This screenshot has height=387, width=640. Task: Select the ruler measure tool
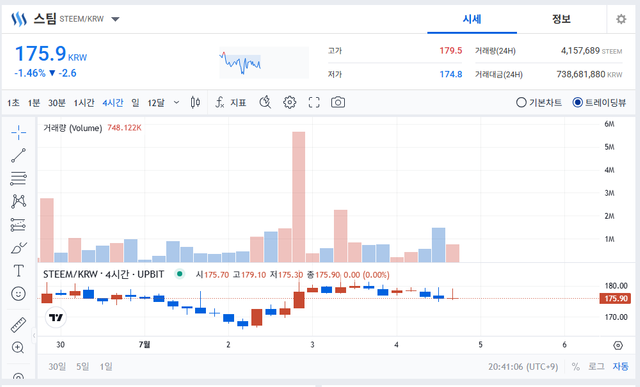pos(18,325)
